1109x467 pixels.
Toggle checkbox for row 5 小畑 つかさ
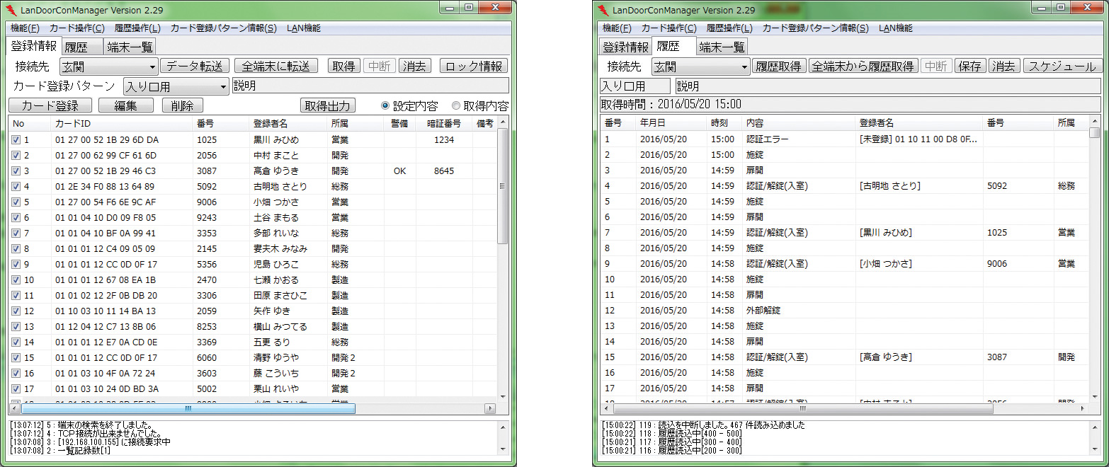(16, 203)
